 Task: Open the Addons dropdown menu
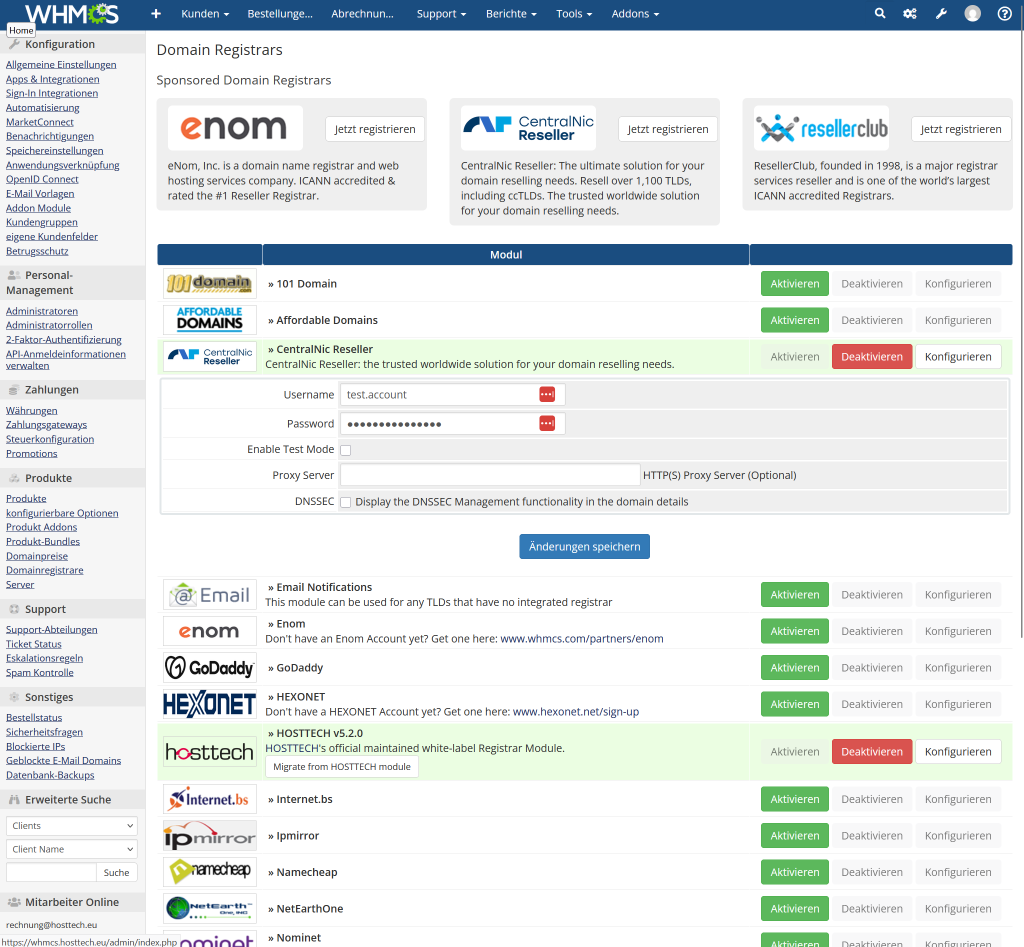[635, 14]
